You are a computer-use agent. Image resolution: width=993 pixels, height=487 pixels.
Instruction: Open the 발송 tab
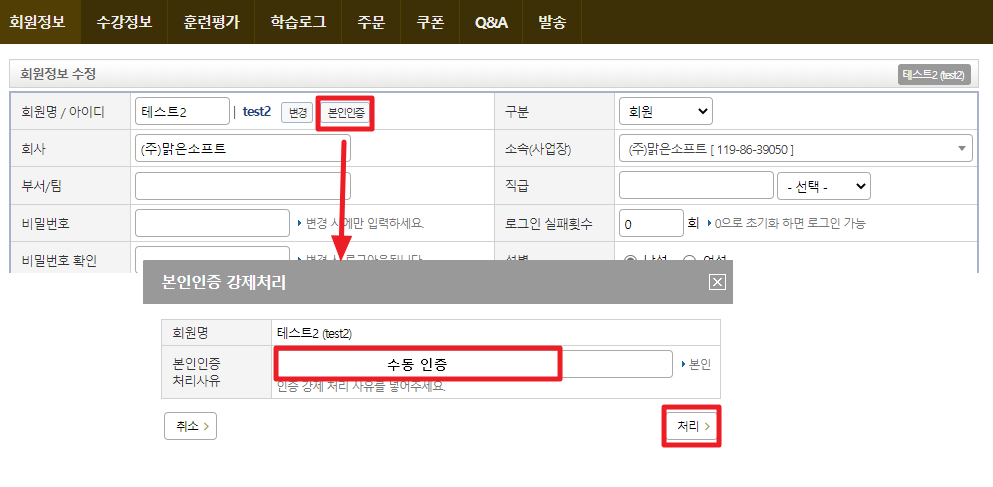coord(552,22)
